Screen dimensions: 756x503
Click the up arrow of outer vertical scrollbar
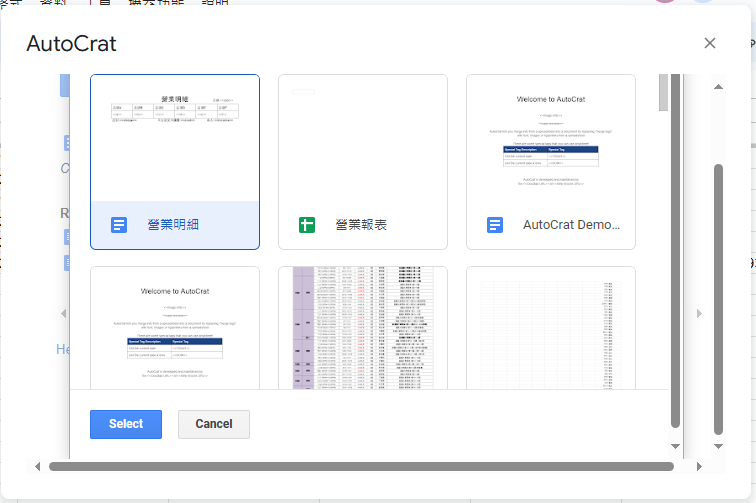click(718, 87)
